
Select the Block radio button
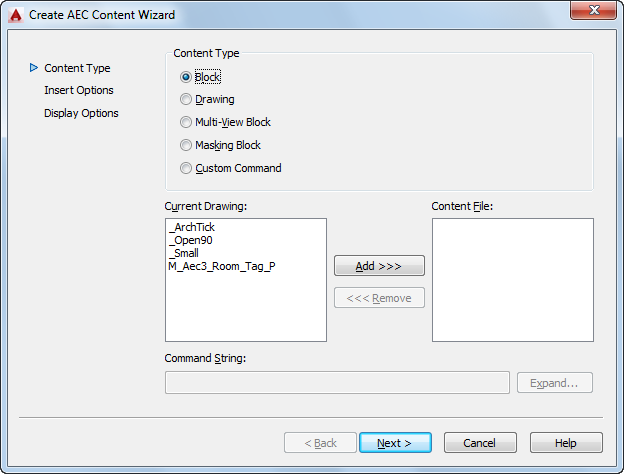186,77
